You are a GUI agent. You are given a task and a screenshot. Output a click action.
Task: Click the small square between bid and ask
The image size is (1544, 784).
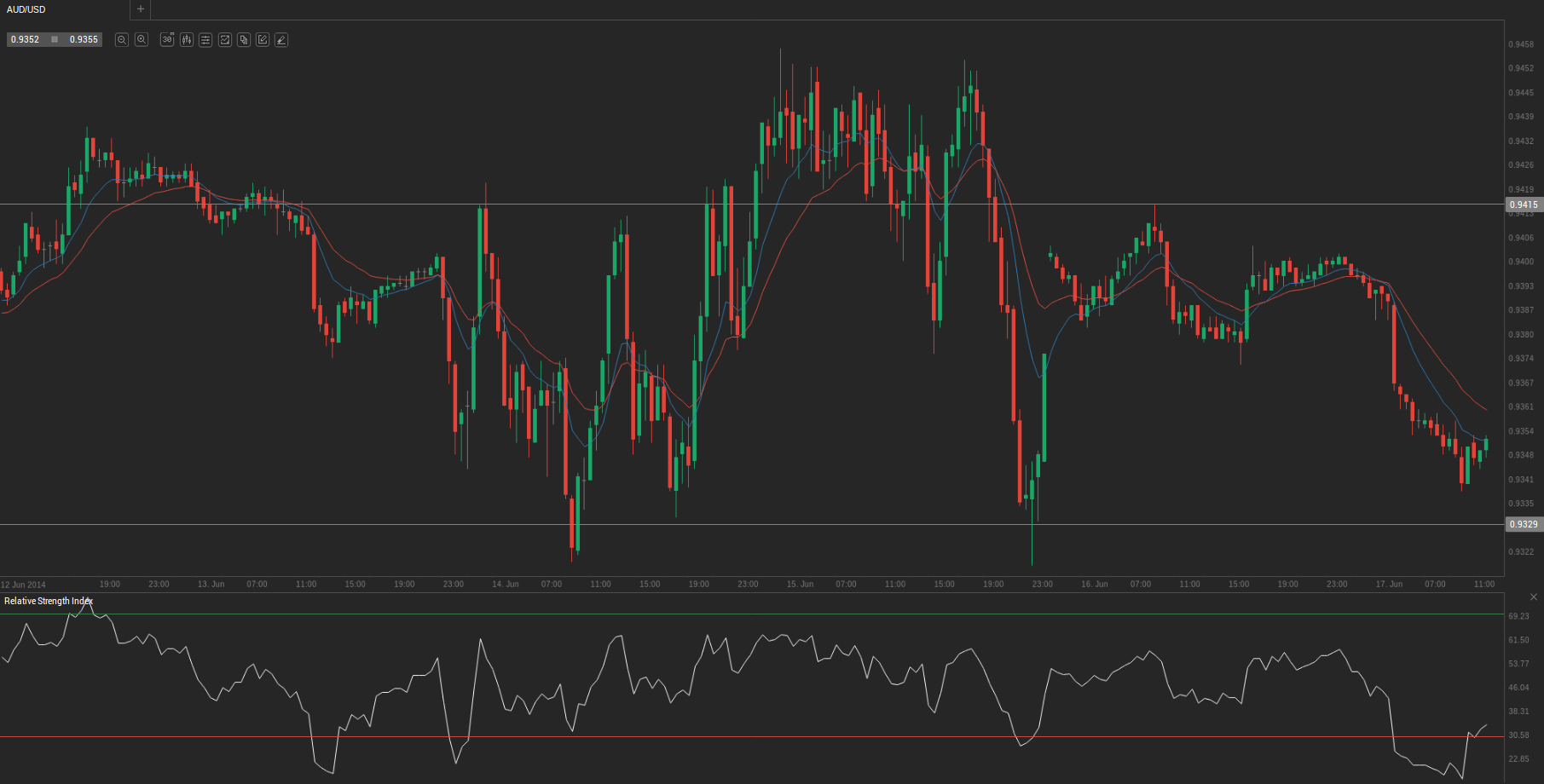click(55, 40)
